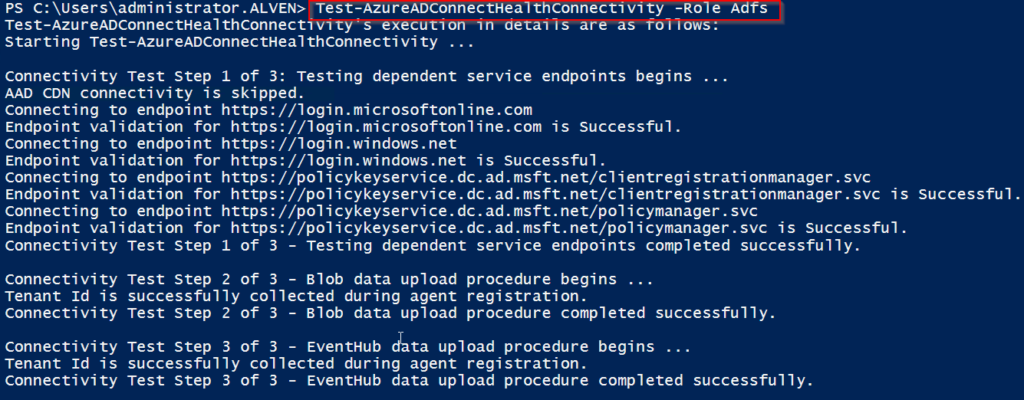
Task: Click the Step 1 completed successfully line
Action: [x=432, y=246]
